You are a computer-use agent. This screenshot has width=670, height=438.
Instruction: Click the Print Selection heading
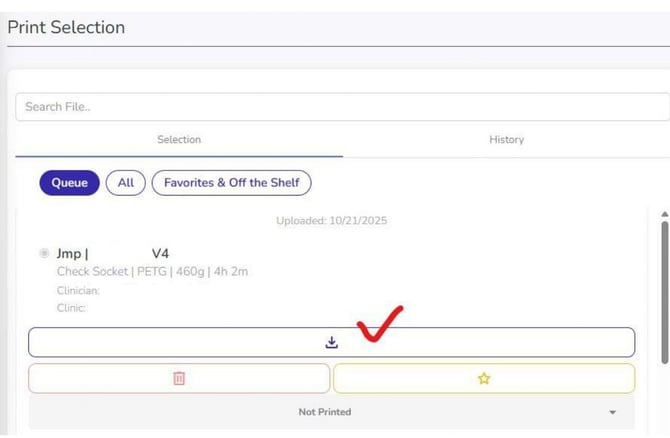(x=66, y=27)
